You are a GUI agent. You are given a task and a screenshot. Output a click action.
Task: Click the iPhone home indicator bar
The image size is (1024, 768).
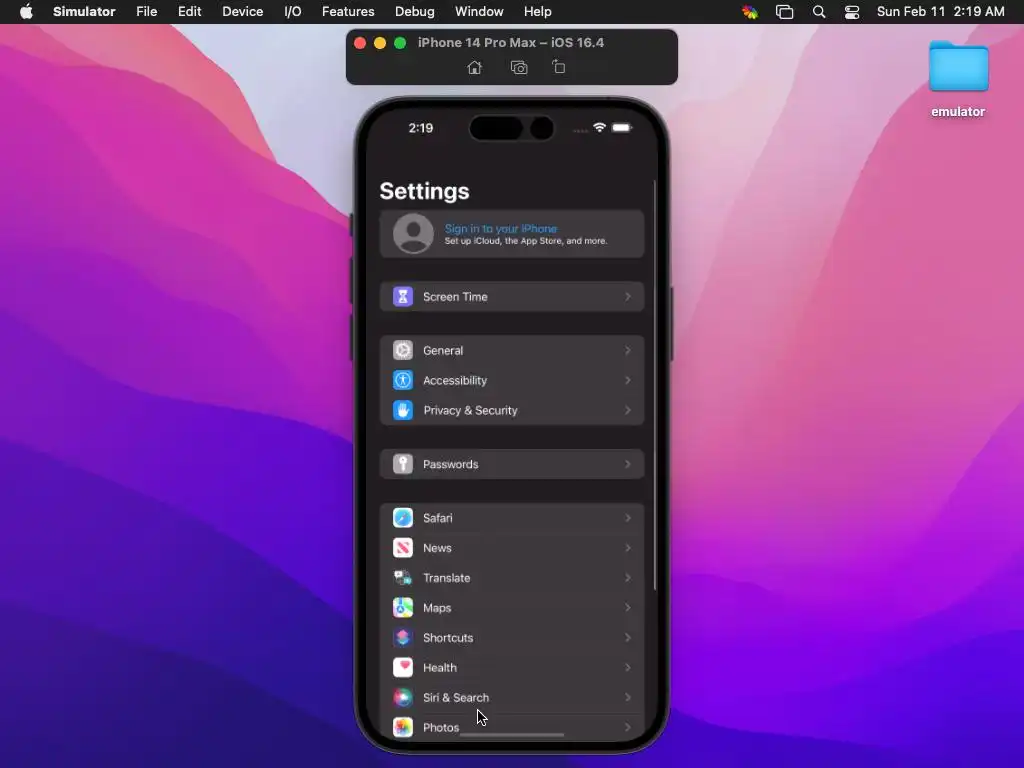(x=512, y=735)
